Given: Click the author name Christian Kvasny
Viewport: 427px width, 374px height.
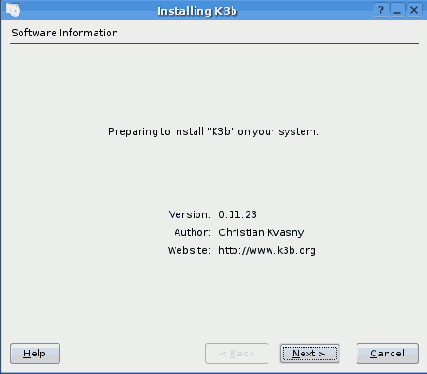Looking at the screenshot, I should [x=261, y=232].
